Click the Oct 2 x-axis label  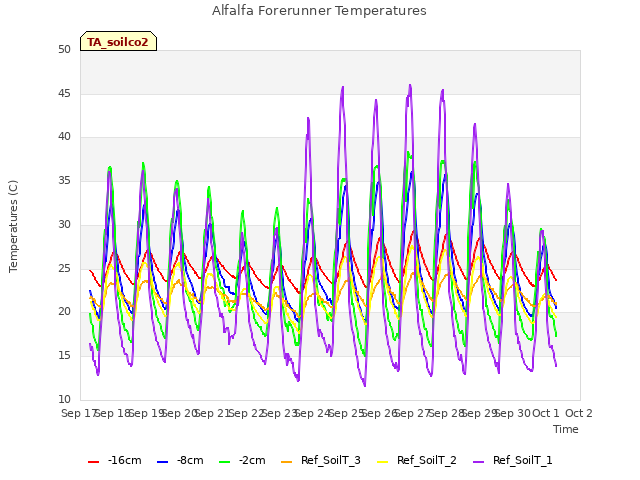[x=579, y=413]
